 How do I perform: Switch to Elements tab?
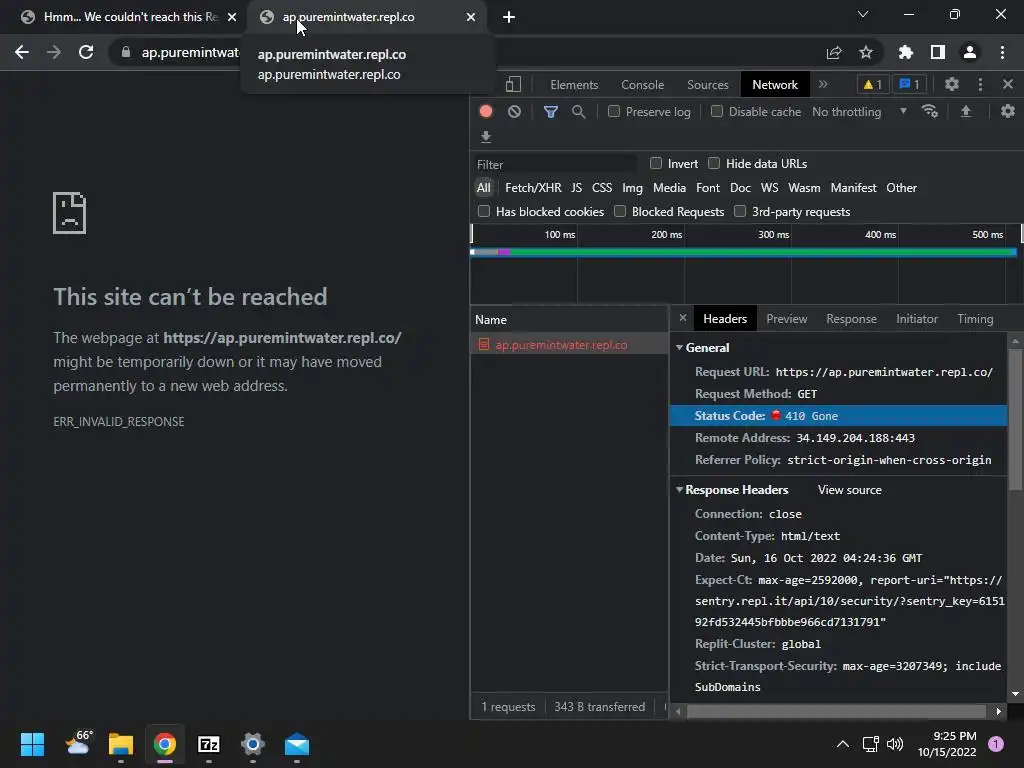[574, 85]
